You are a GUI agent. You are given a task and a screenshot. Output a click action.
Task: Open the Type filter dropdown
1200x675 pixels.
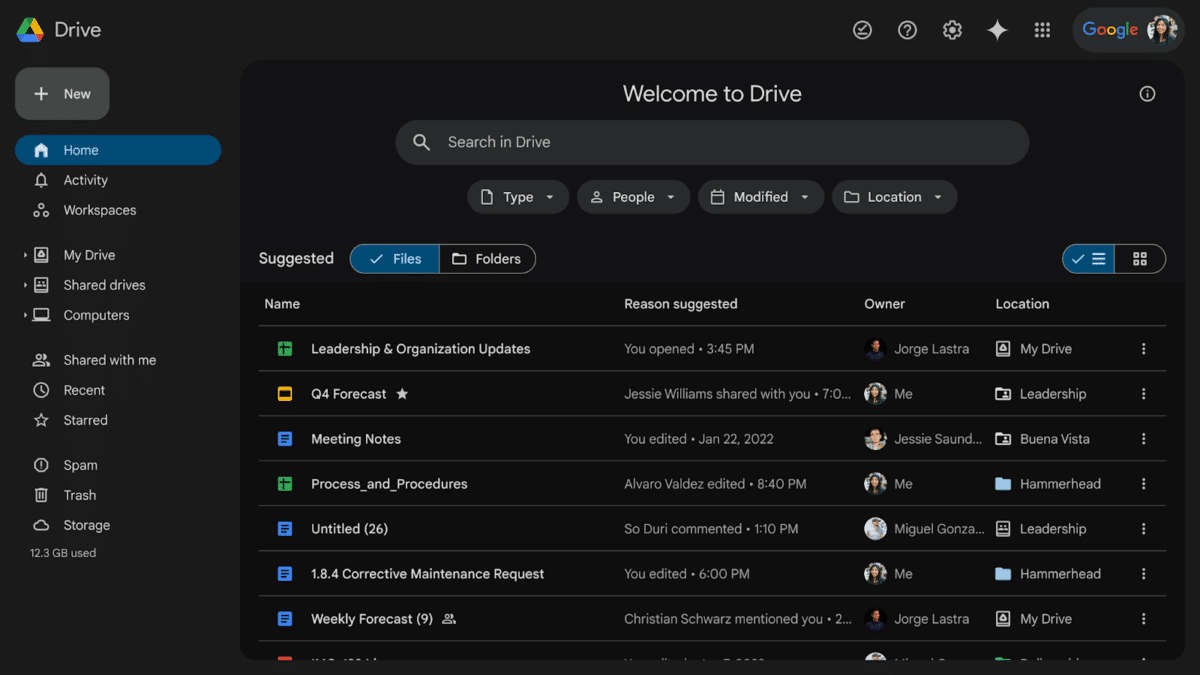518,197
